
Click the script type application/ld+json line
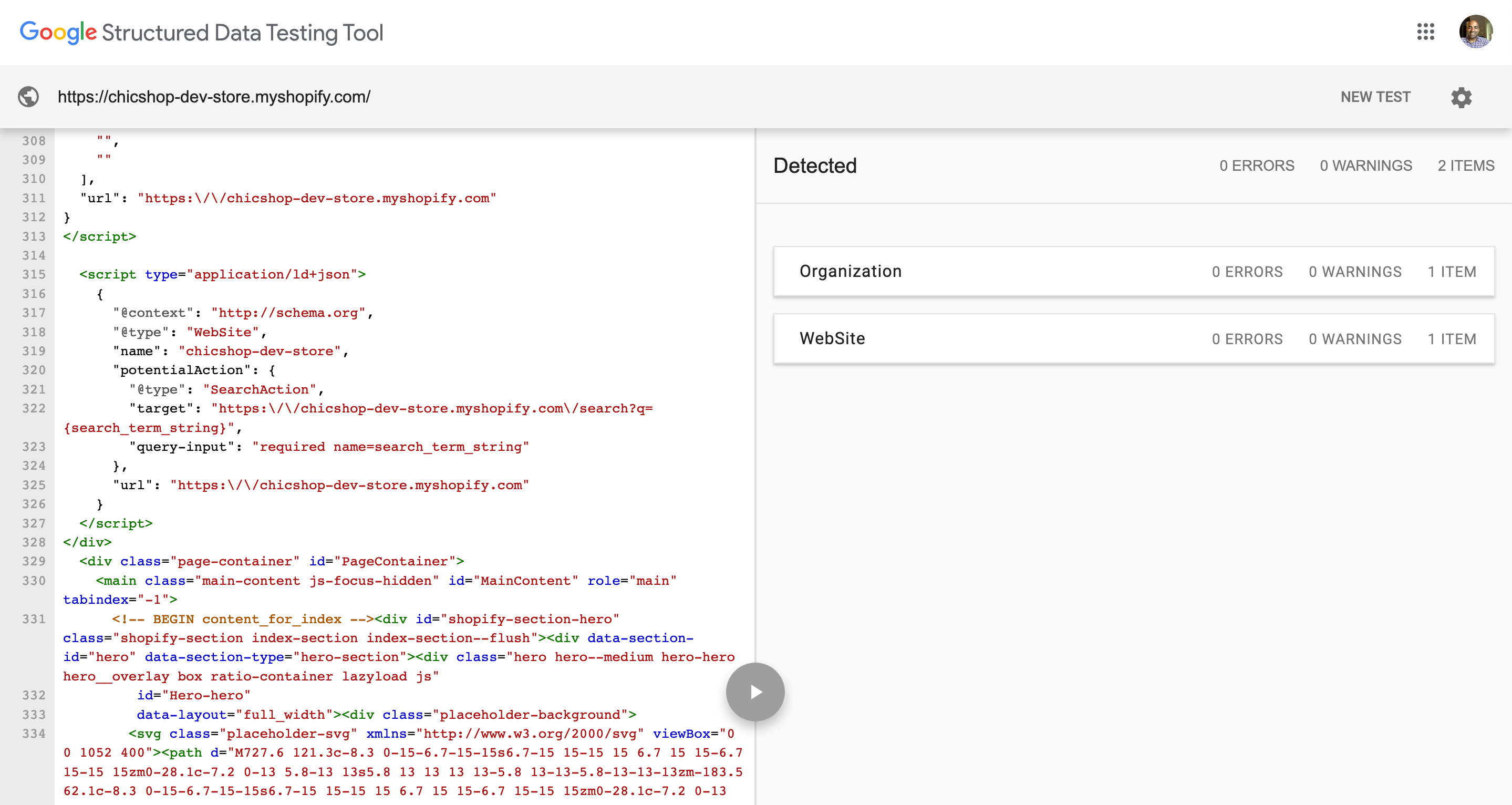click(x=222, y=274)
